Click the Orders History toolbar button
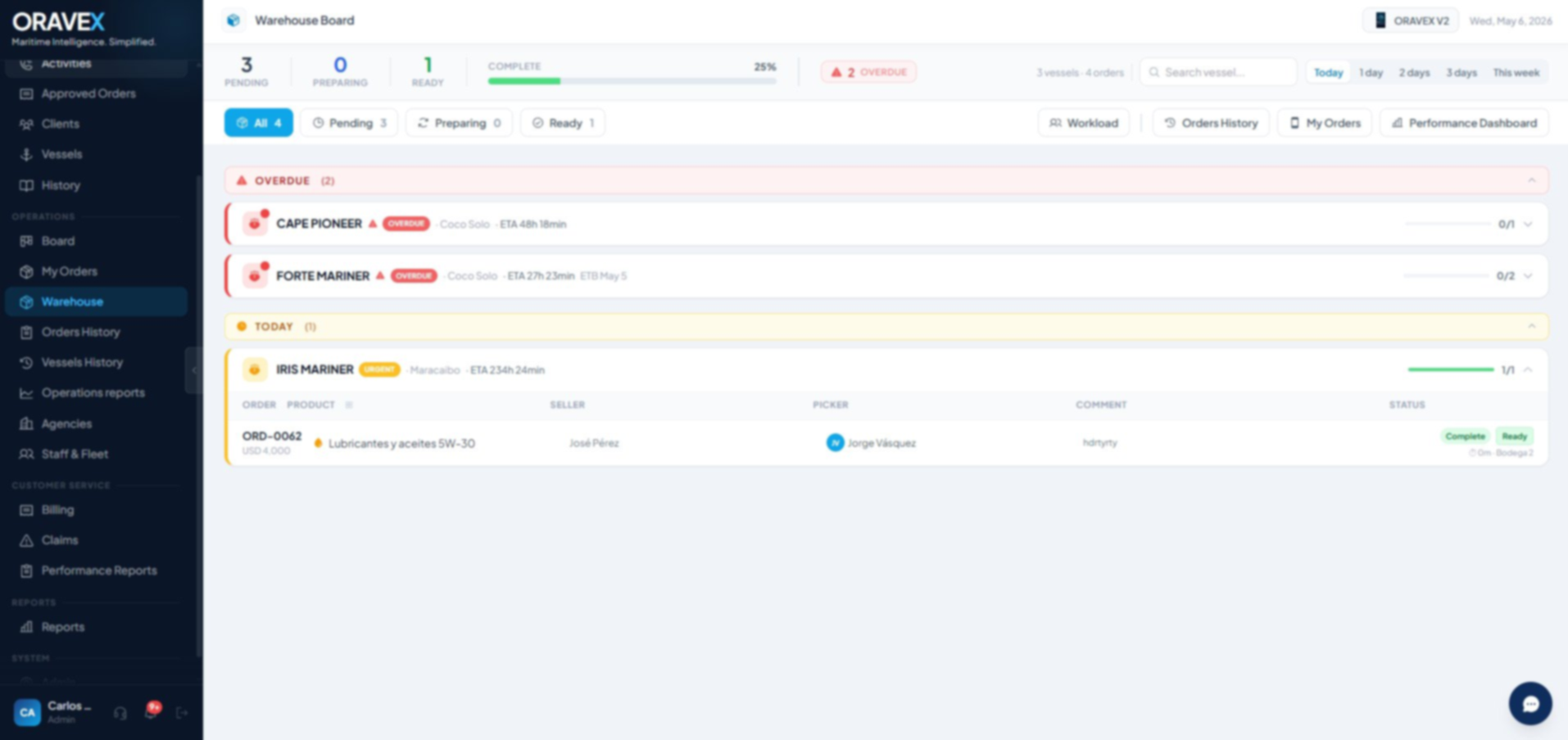The image size is (1568, 740). click(x=1211, y=123)
